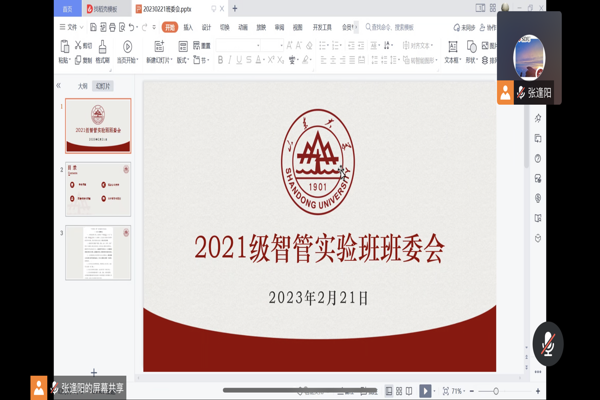Insert a Text Box
The height and width of the screenshot is (400, 600).
453,47
